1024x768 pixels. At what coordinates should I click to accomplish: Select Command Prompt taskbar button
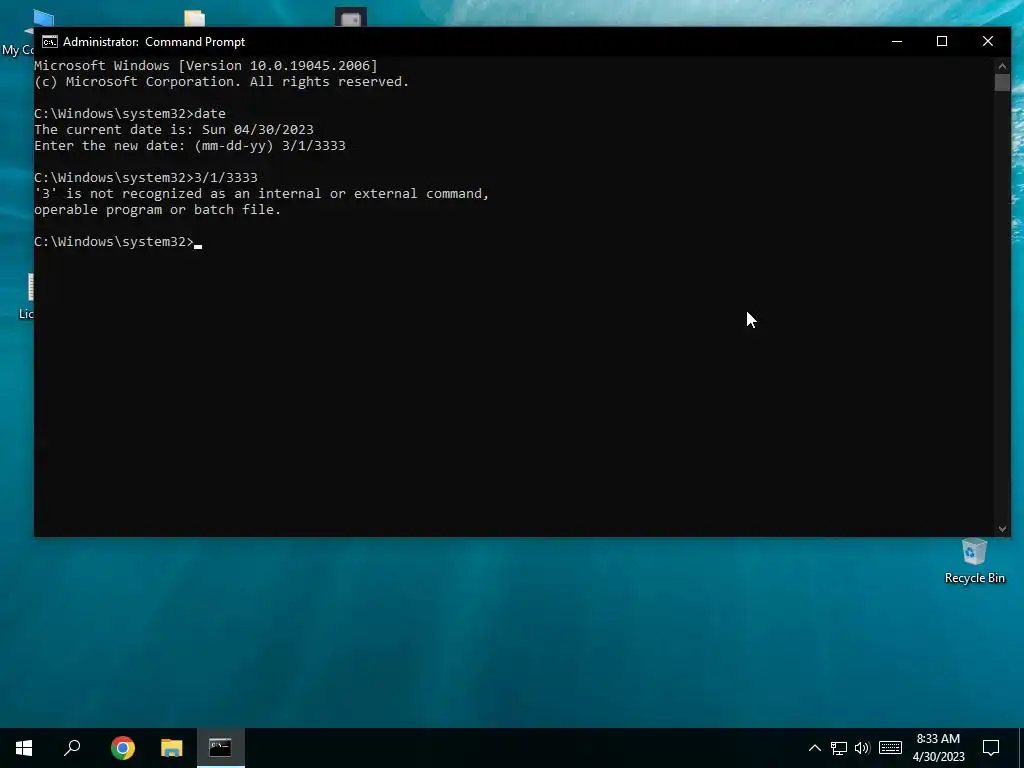coord(220,748)
